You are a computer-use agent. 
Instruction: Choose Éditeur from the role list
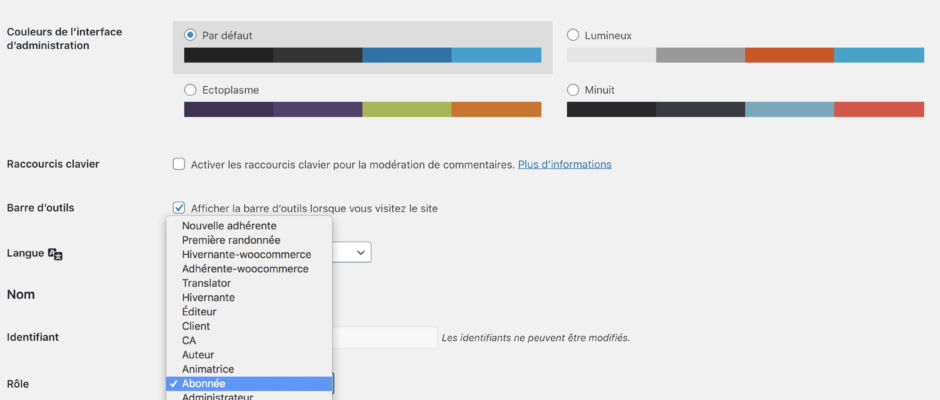199,312
